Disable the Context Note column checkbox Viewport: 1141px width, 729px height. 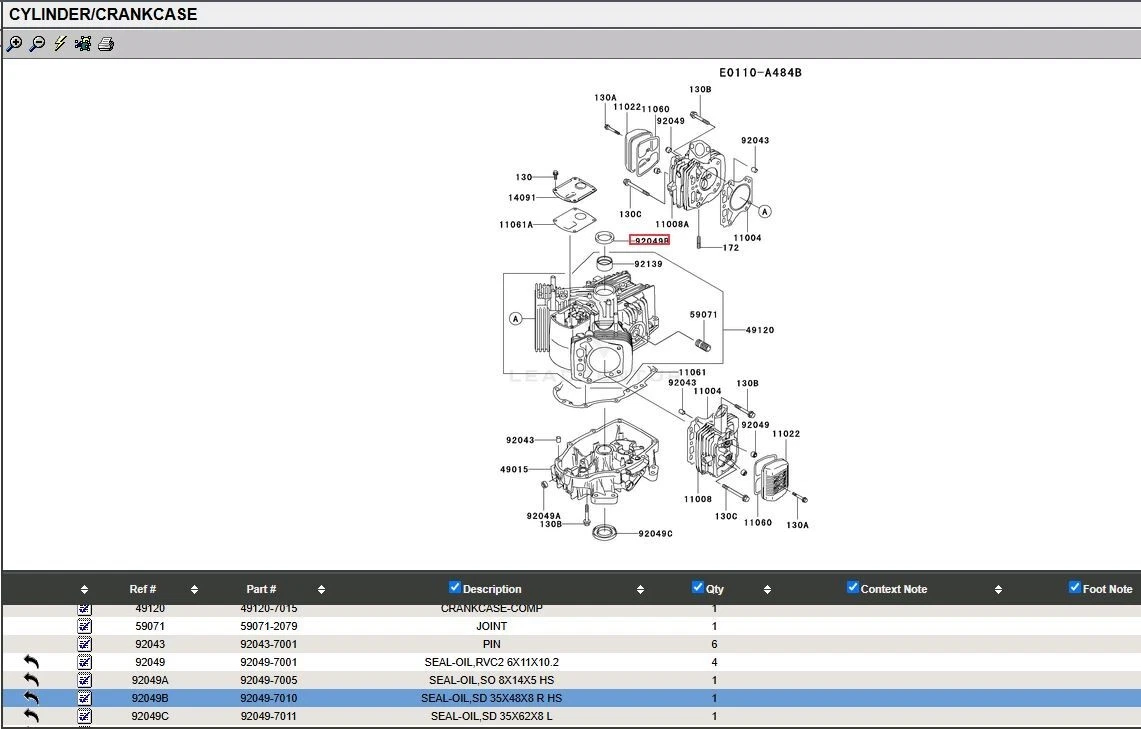(x=853, y=588)
